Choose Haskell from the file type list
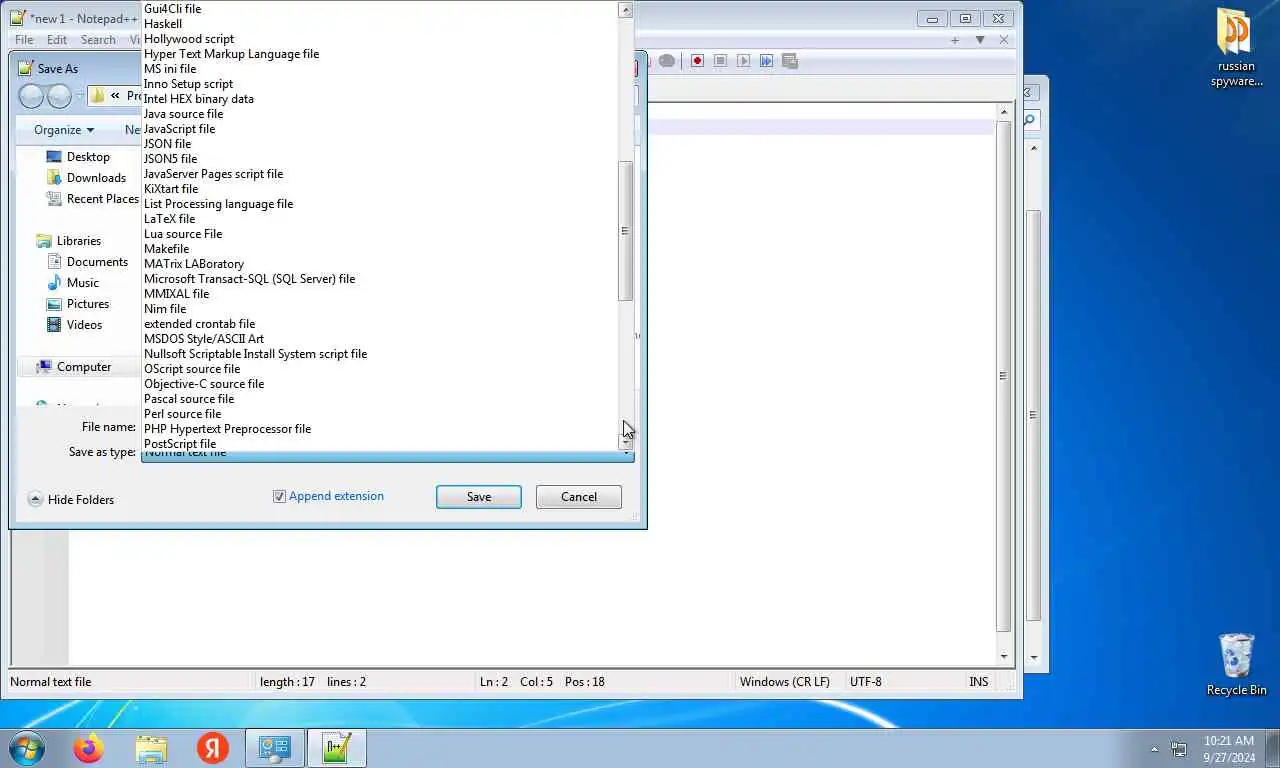The height and width of the screenshot is (768, 1280). pos(163,24)
